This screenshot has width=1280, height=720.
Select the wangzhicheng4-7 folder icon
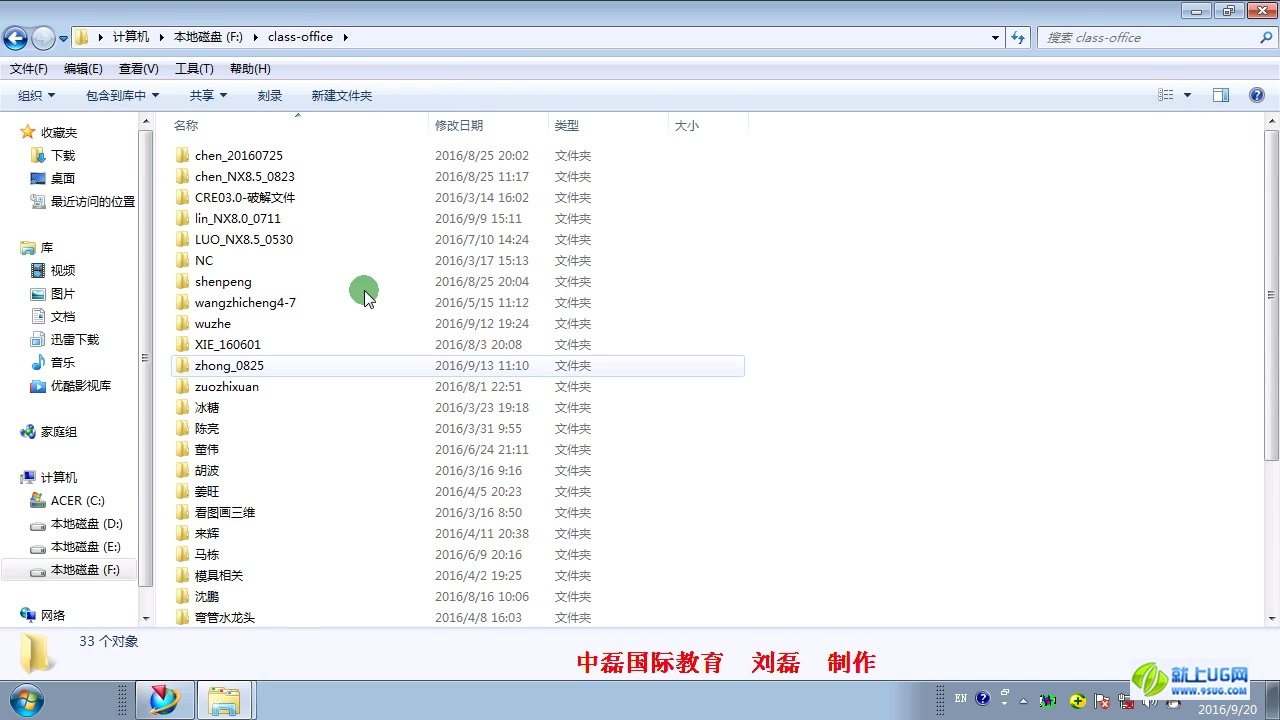click(182, 303)
